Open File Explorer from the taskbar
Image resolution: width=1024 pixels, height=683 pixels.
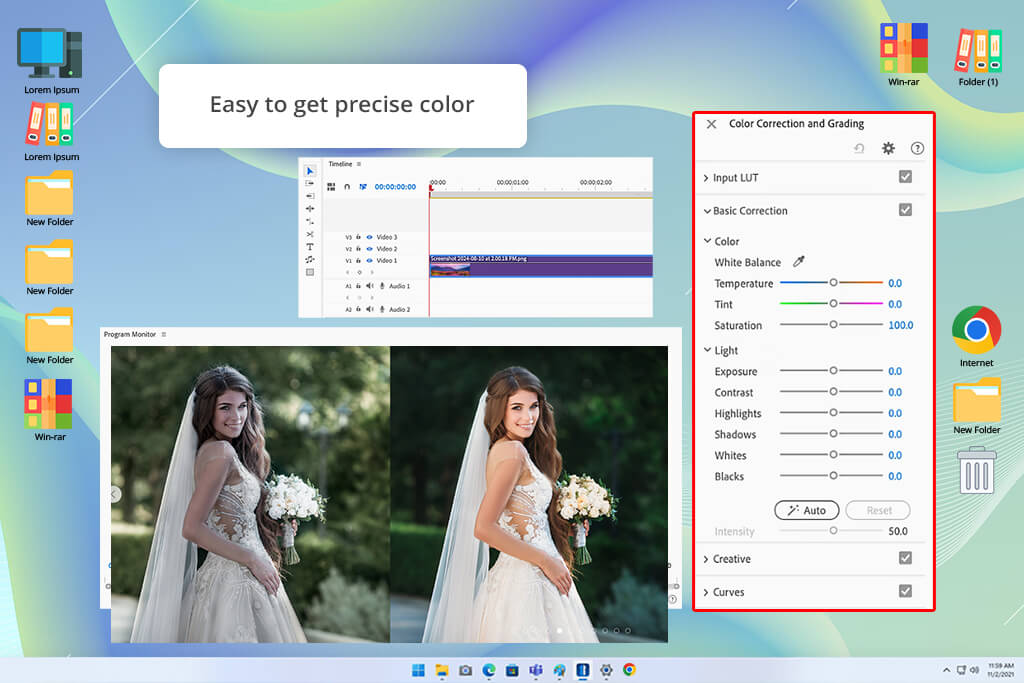pyautogui.click(x=442, y=670)
